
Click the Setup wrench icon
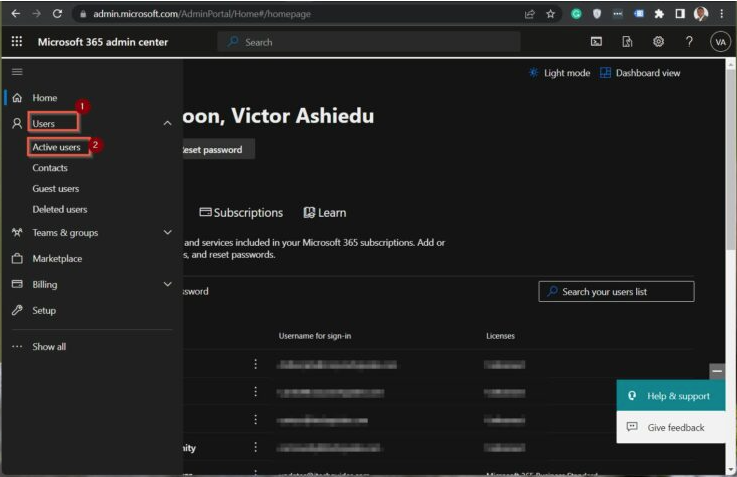coord(17,310)
